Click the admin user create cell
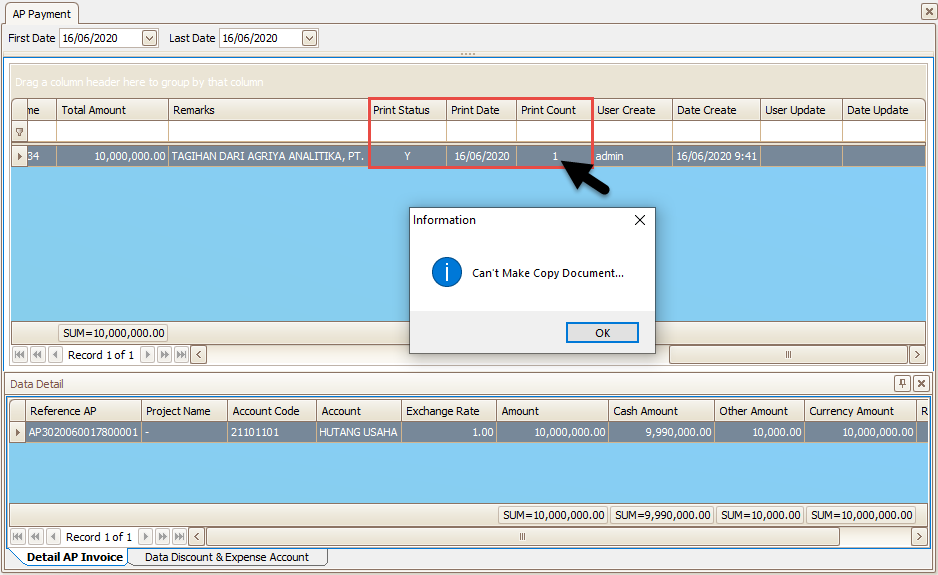This screenshot has height=575, width=938. (x=632, y=156)
